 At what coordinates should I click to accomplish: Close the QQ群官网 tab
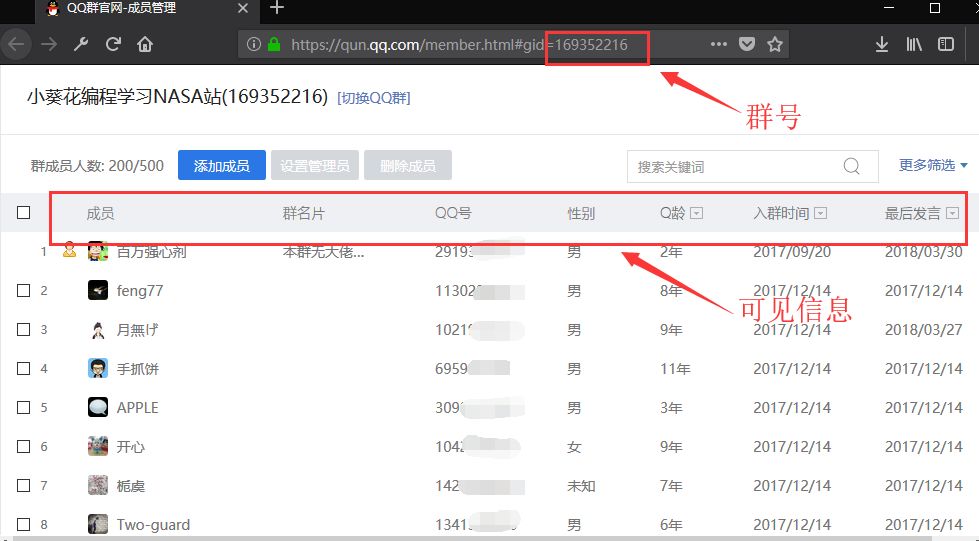tap(243, 8)
